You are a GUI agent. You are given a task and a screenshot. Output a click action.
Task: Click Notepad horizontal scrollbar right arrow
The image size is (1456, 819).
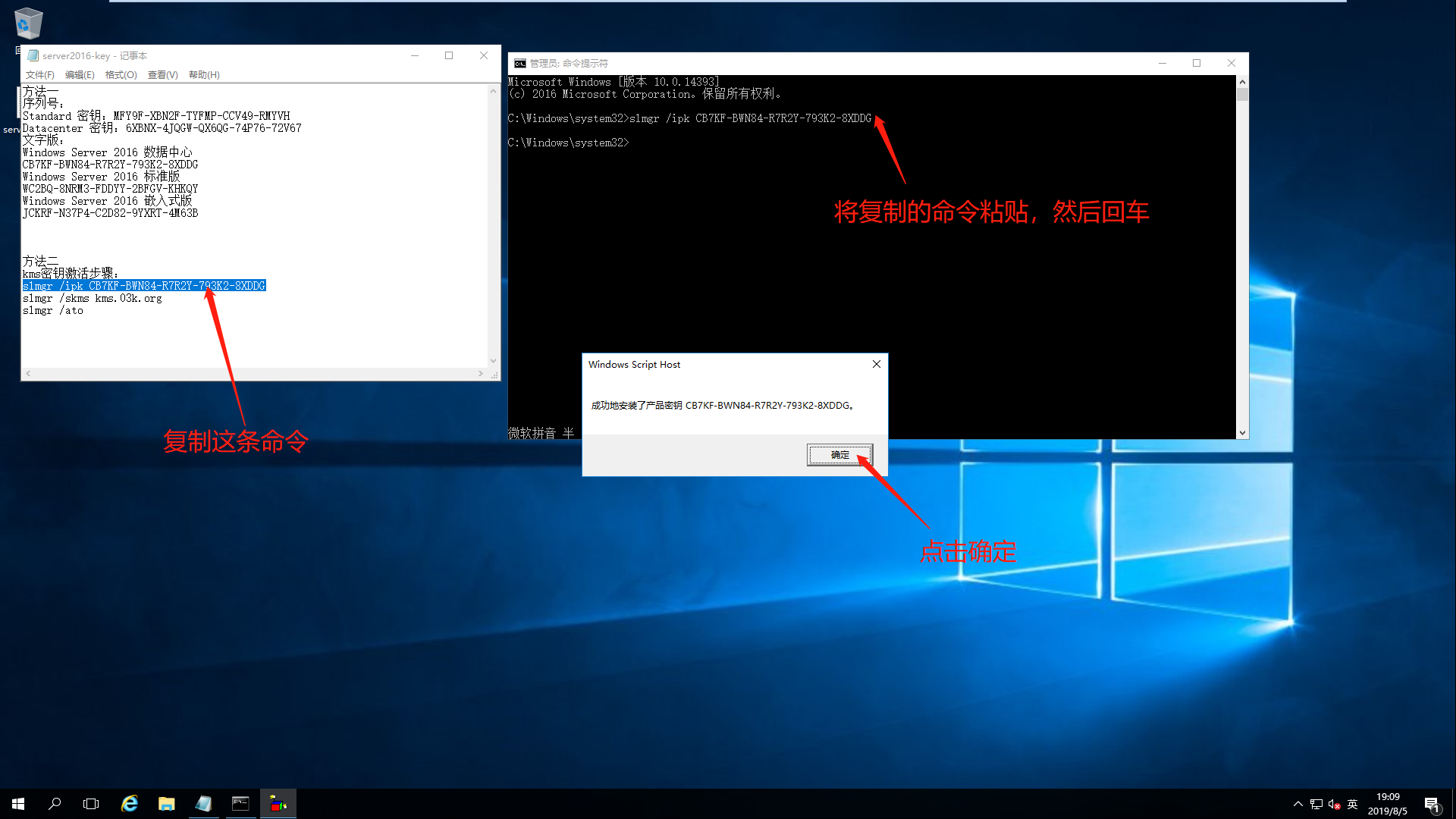coord(480,374)
